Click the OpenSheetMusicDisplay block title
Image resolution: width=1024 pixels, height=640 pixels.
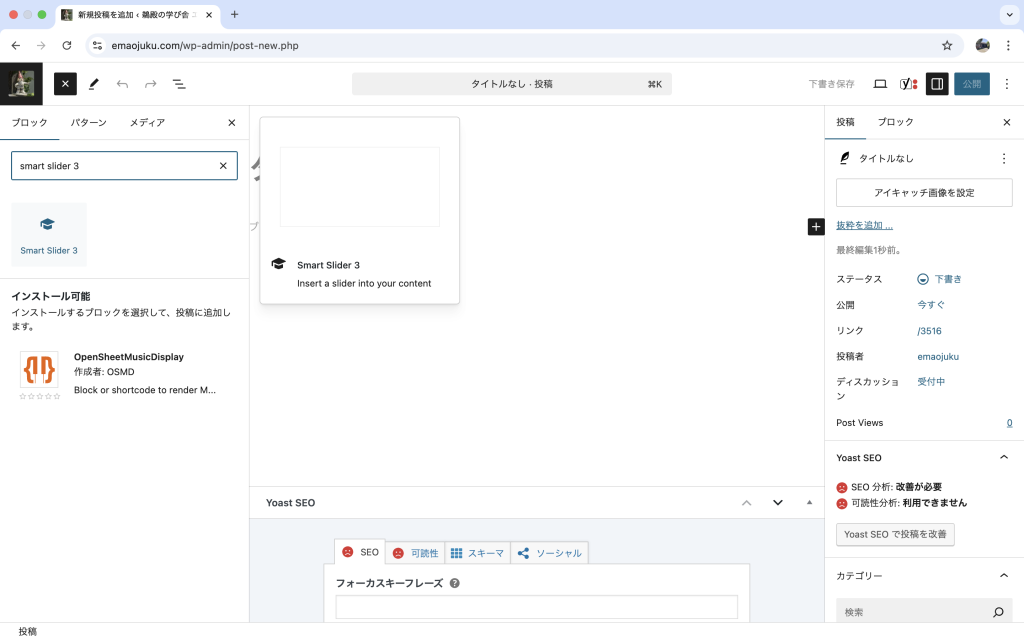point(129,357)
